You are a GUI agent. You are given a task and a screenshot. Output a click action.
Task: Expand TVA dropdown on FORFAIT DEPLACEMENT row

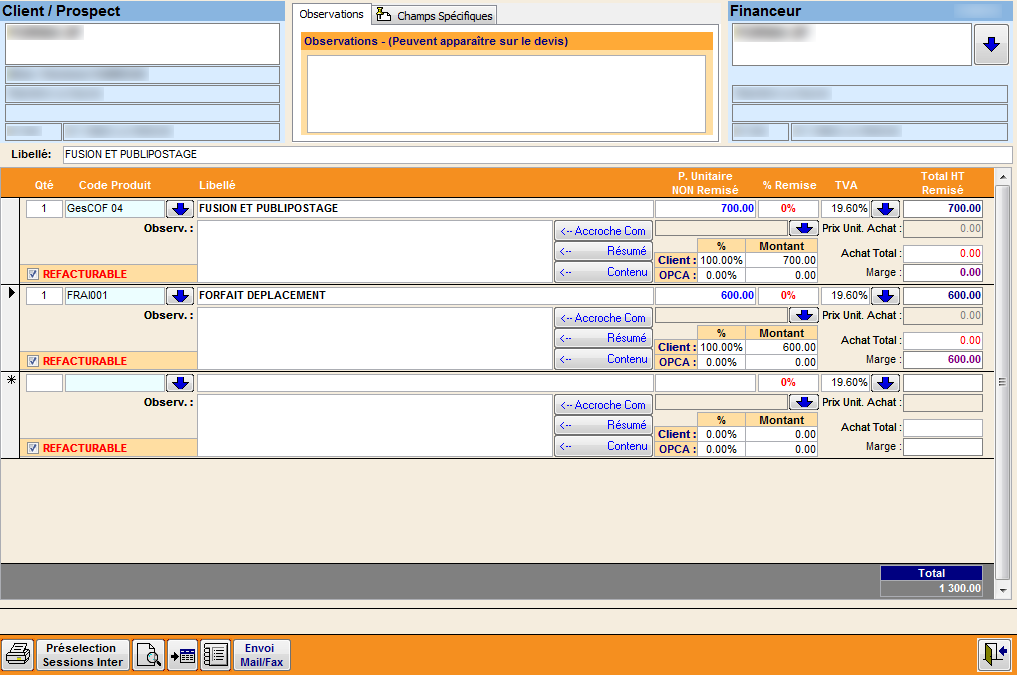tap(885, 296)
